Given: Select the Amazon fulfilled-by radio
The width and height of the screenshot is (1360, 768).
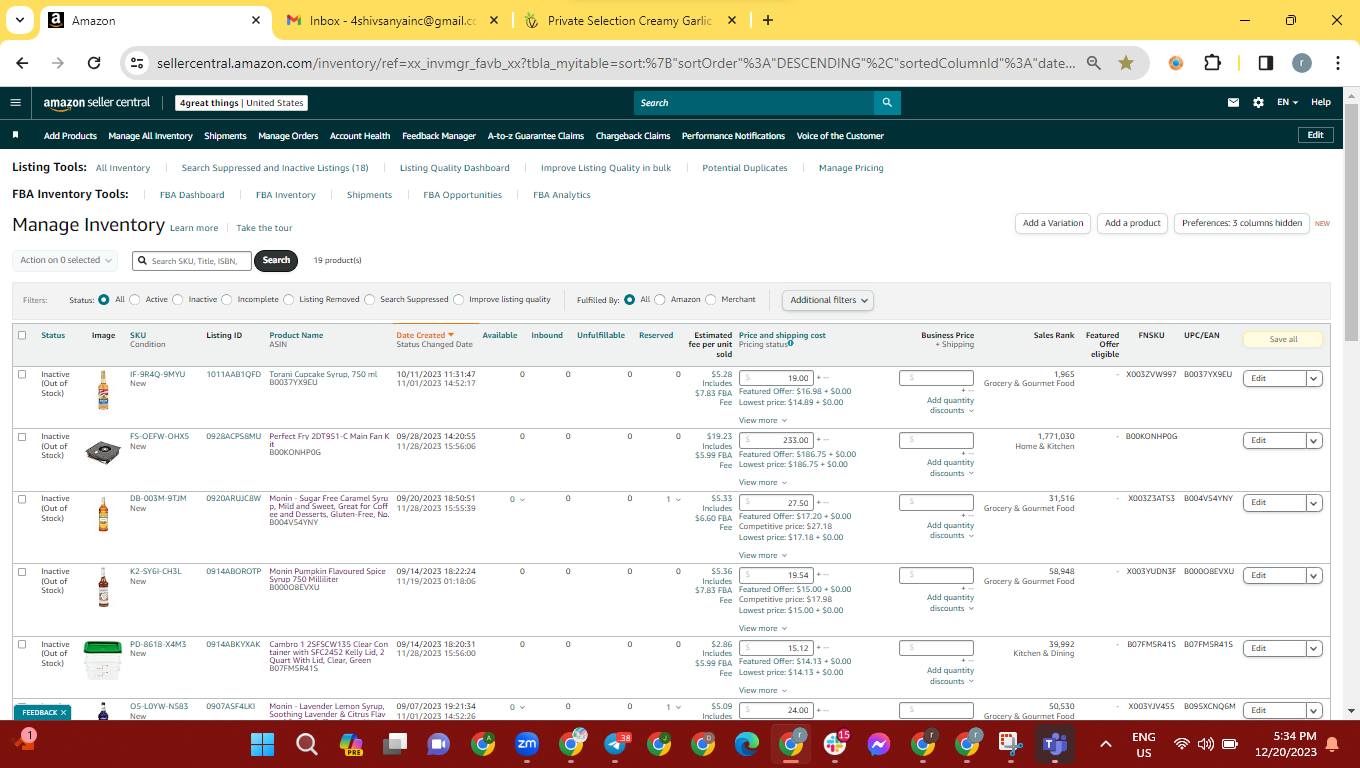Looking at the screenshot, I should (660, 299).
